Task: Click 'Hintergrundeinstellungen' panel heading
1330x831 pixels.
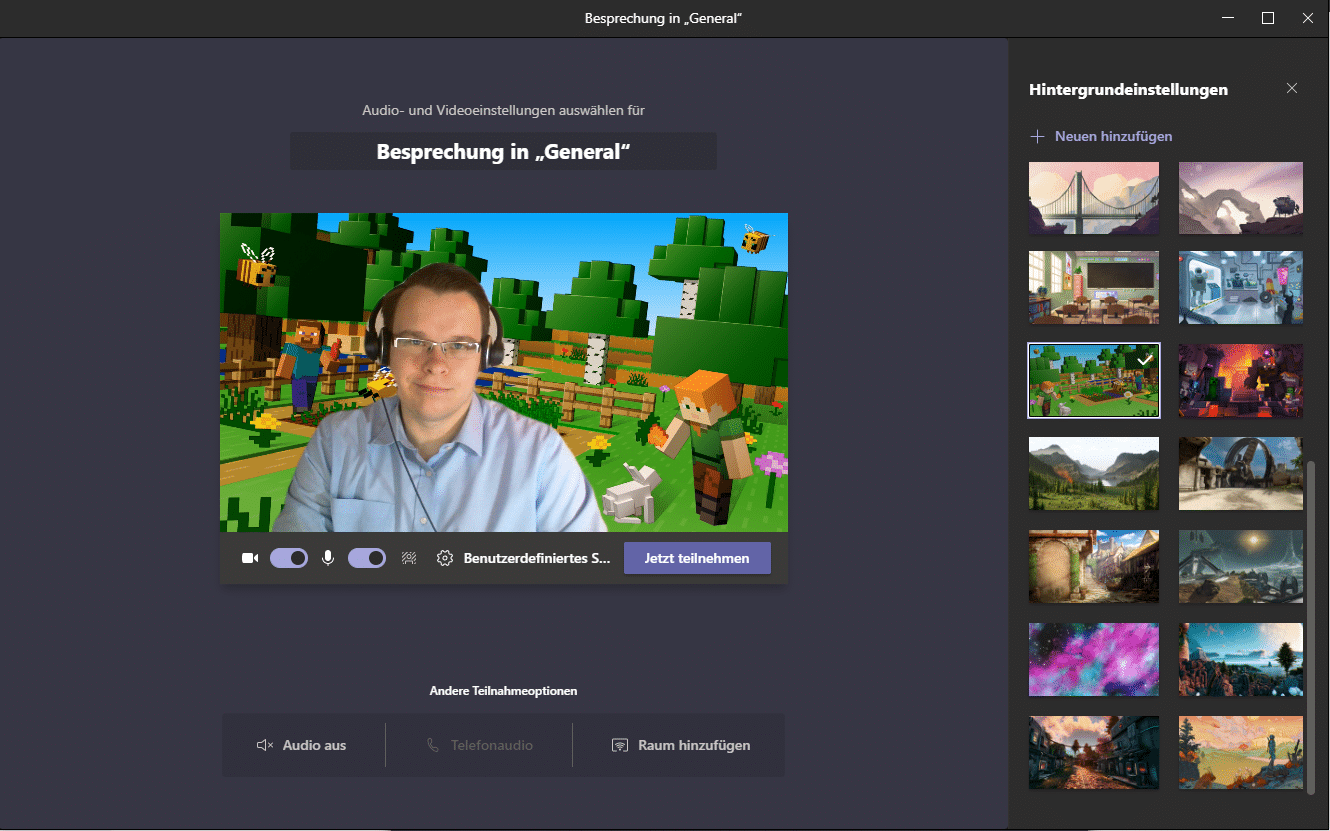Action: [x=1128, y=90]
